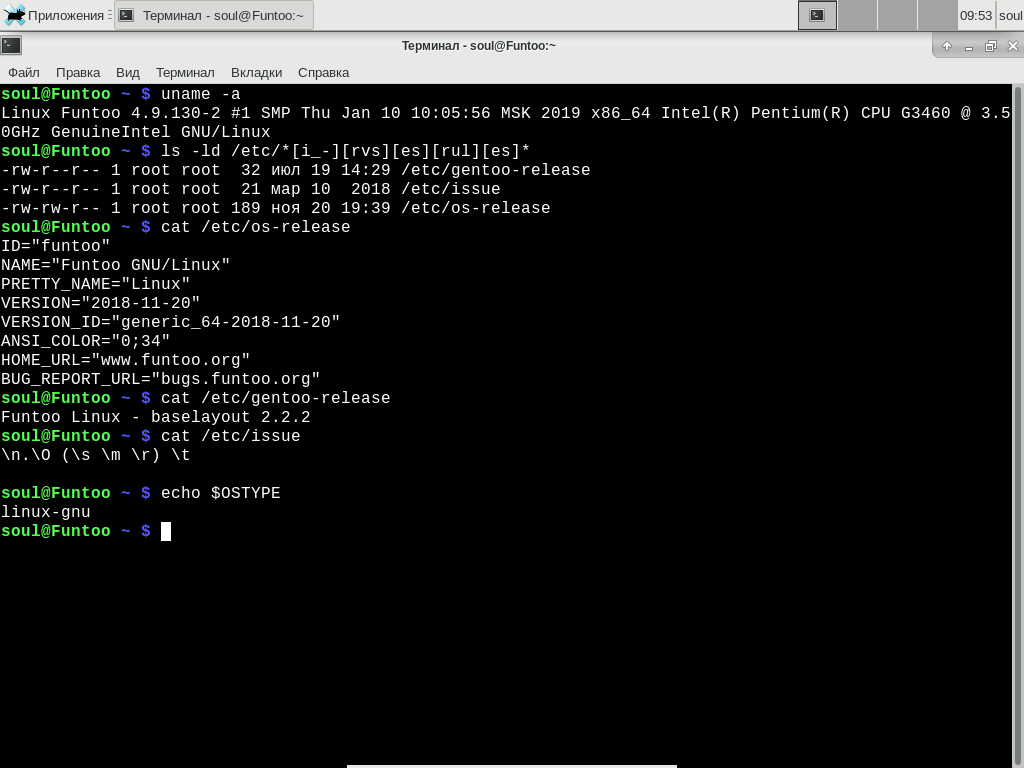Open the Терминал menu
This screenshot has height=768, width=1024.
coord(185,72)
